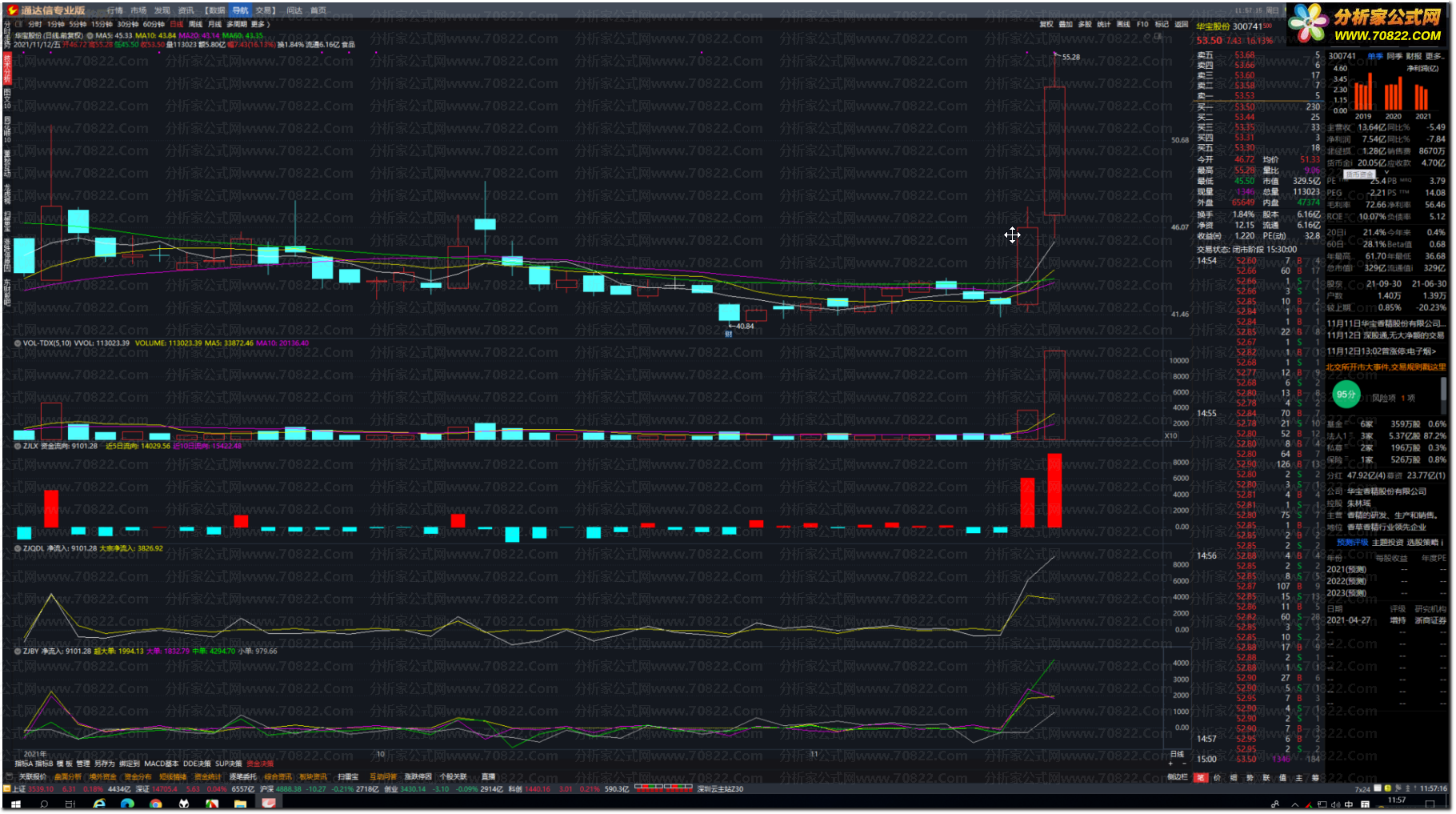This screenshot has height=814, width=1456.
Task: Open the 资讯 menu
Action: click(x=186, y=10)
